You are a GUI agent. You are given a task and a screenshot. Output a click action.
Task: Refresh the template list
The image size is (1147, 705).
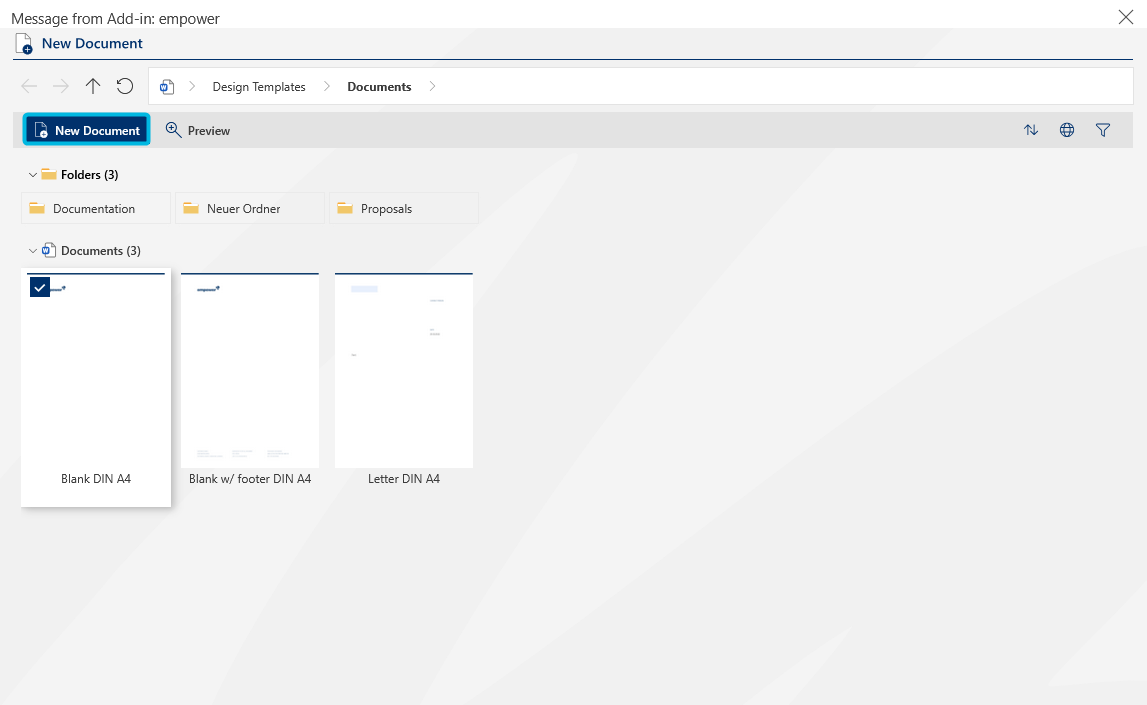tap(125, 86)
